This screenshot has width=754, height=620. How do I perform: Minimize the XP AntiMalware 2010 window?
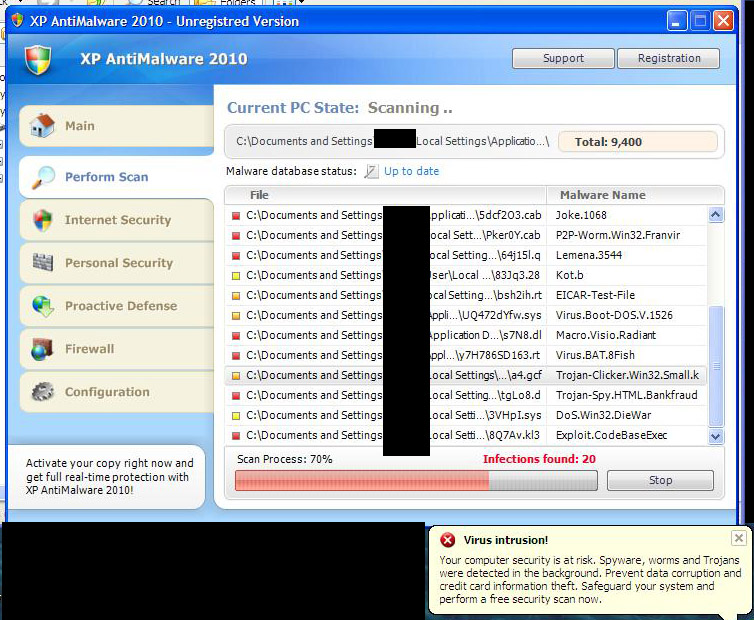click(x=677, y=21)
